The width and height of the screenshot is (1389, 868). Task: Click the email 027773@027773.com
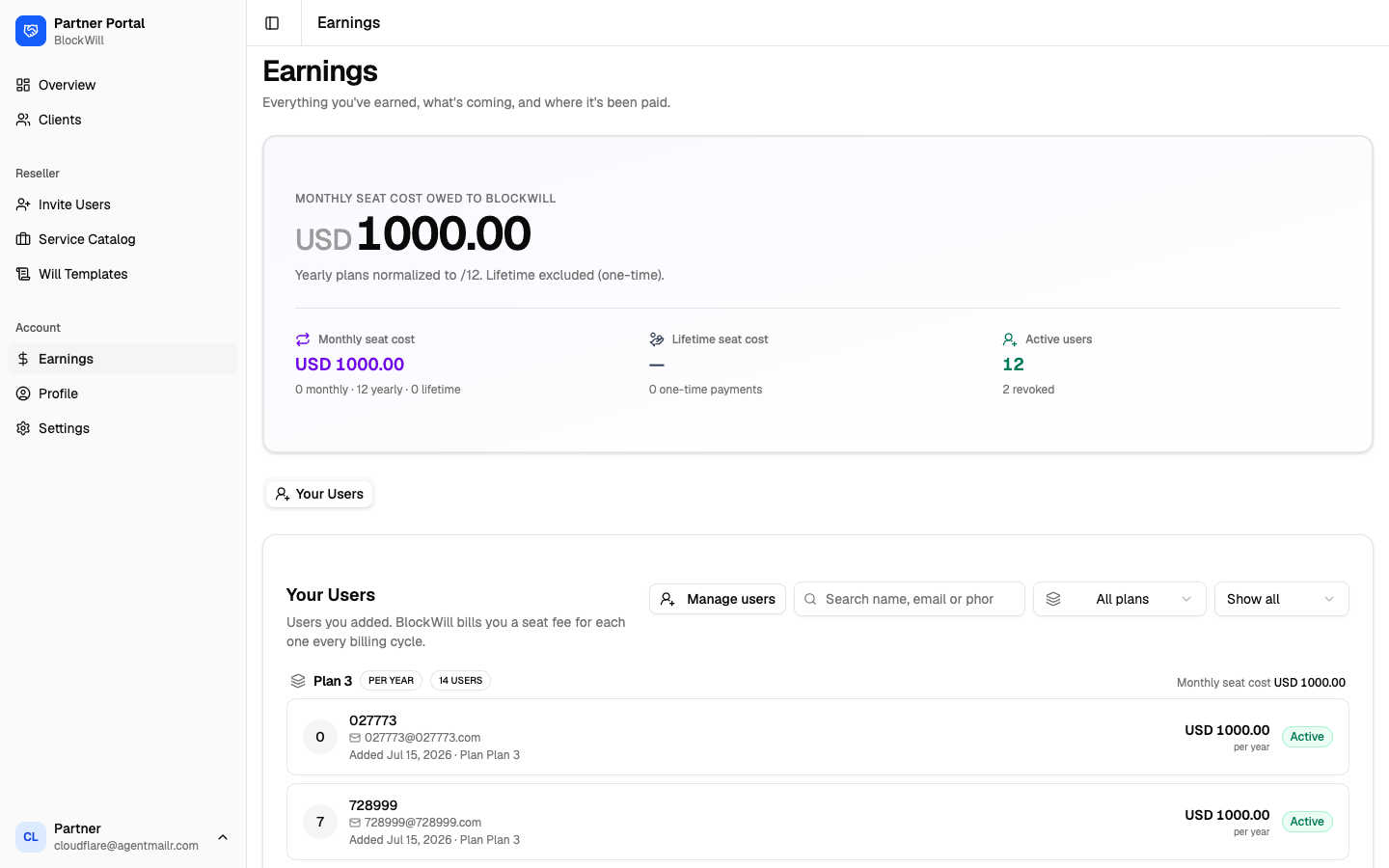(422, 738)
